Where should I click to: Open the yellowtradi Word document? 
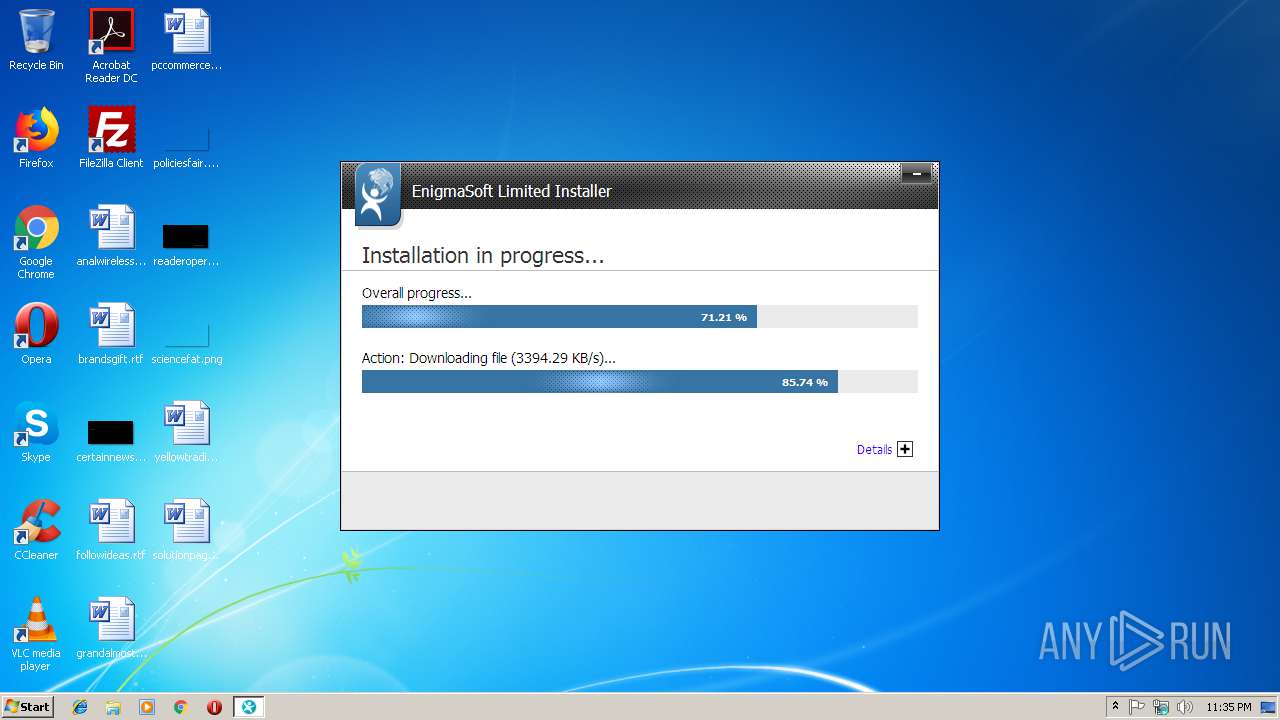pos(186,432)
